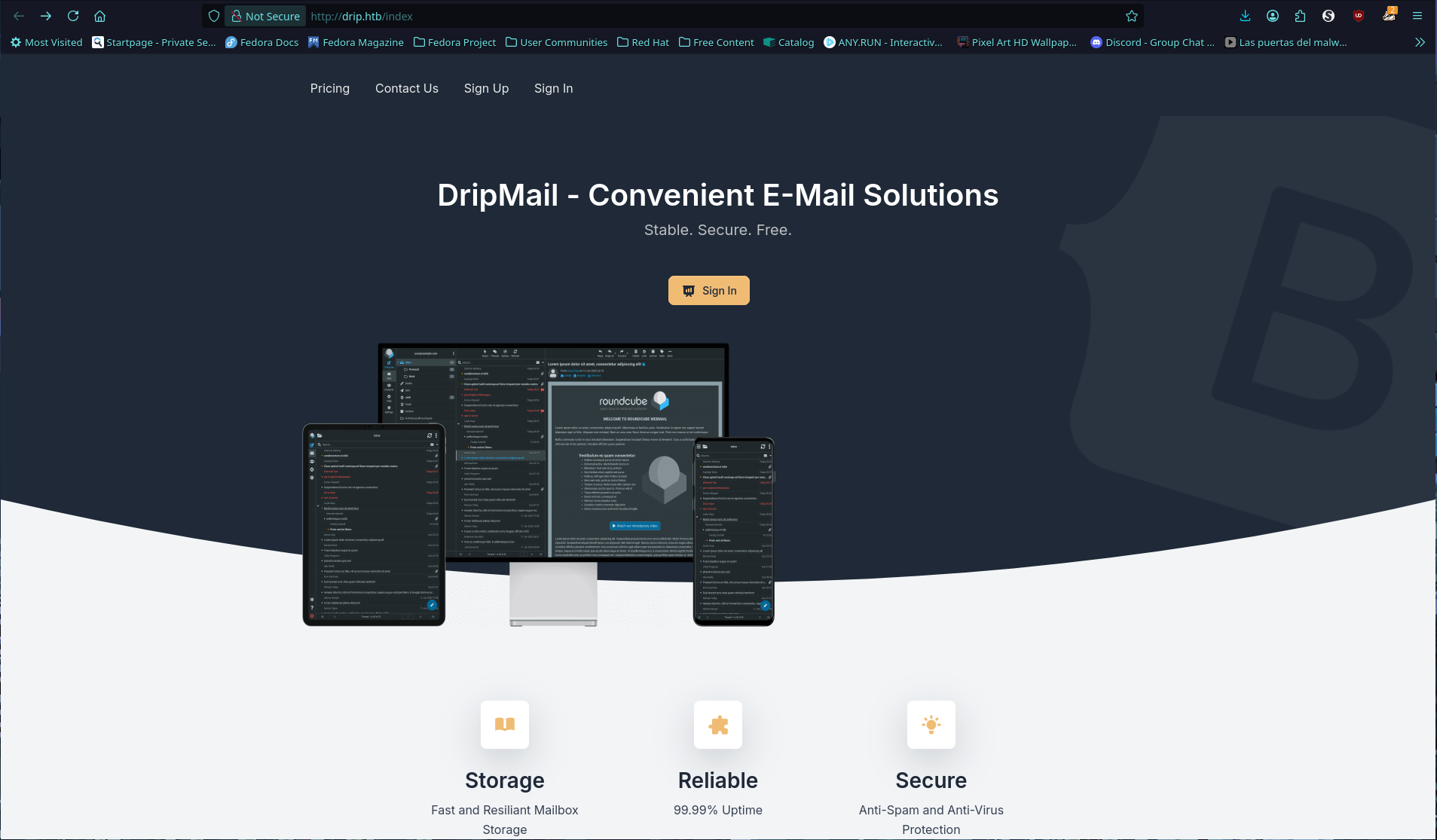Go to the browser home page
This screenshot has height=840, width=1437.
click(99, 16)
